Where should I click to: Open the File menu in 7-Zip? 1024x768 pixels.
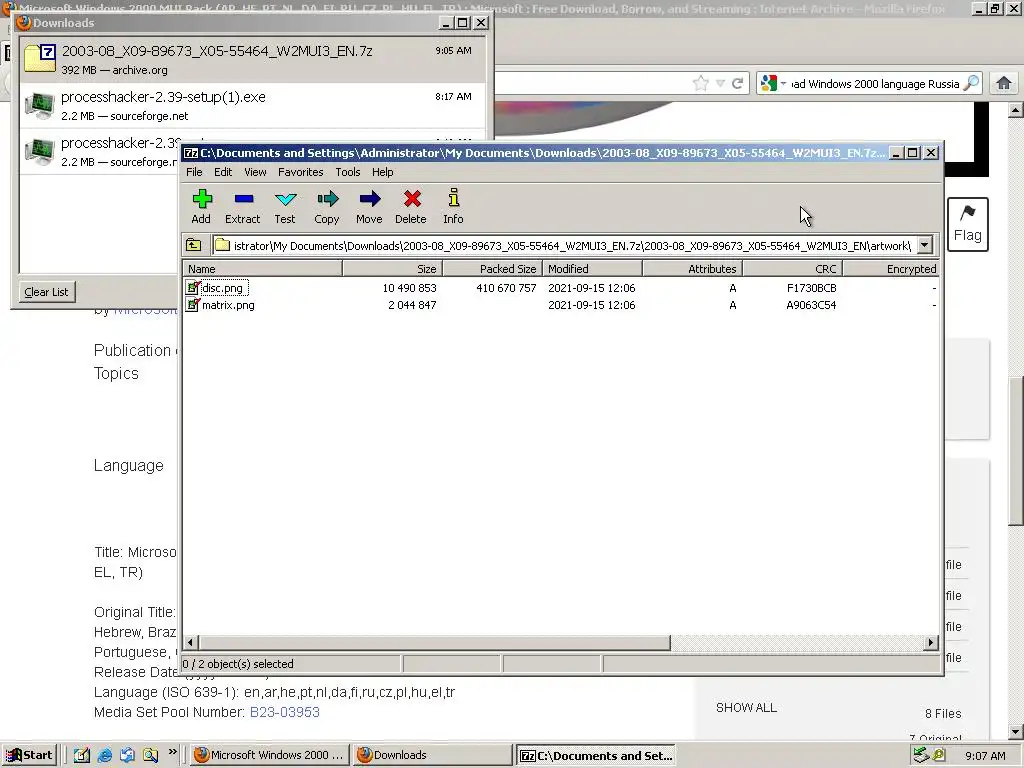click(194, 172)
